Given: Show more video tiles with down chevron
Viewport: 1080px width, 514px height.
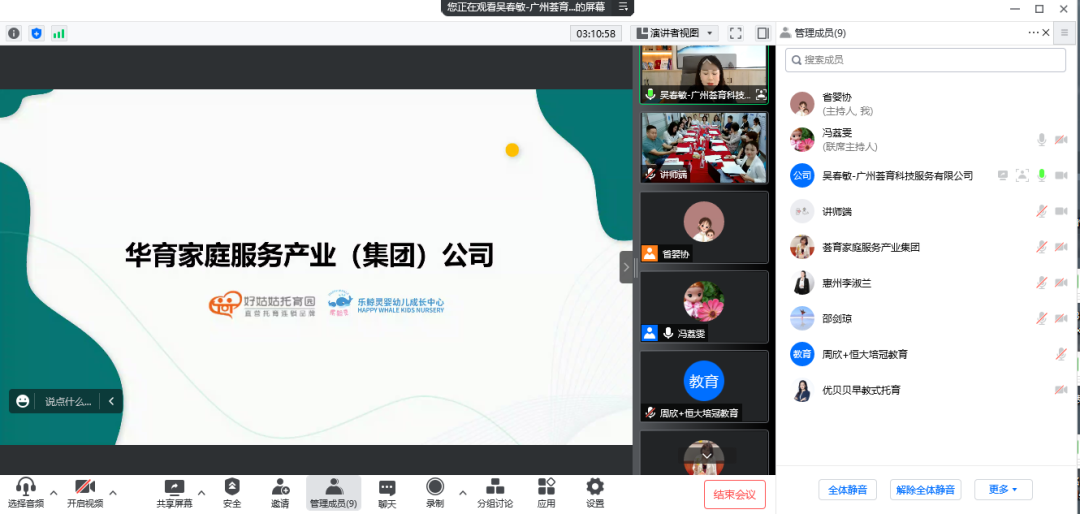Looking at the screenshot, I should (706, 455).
